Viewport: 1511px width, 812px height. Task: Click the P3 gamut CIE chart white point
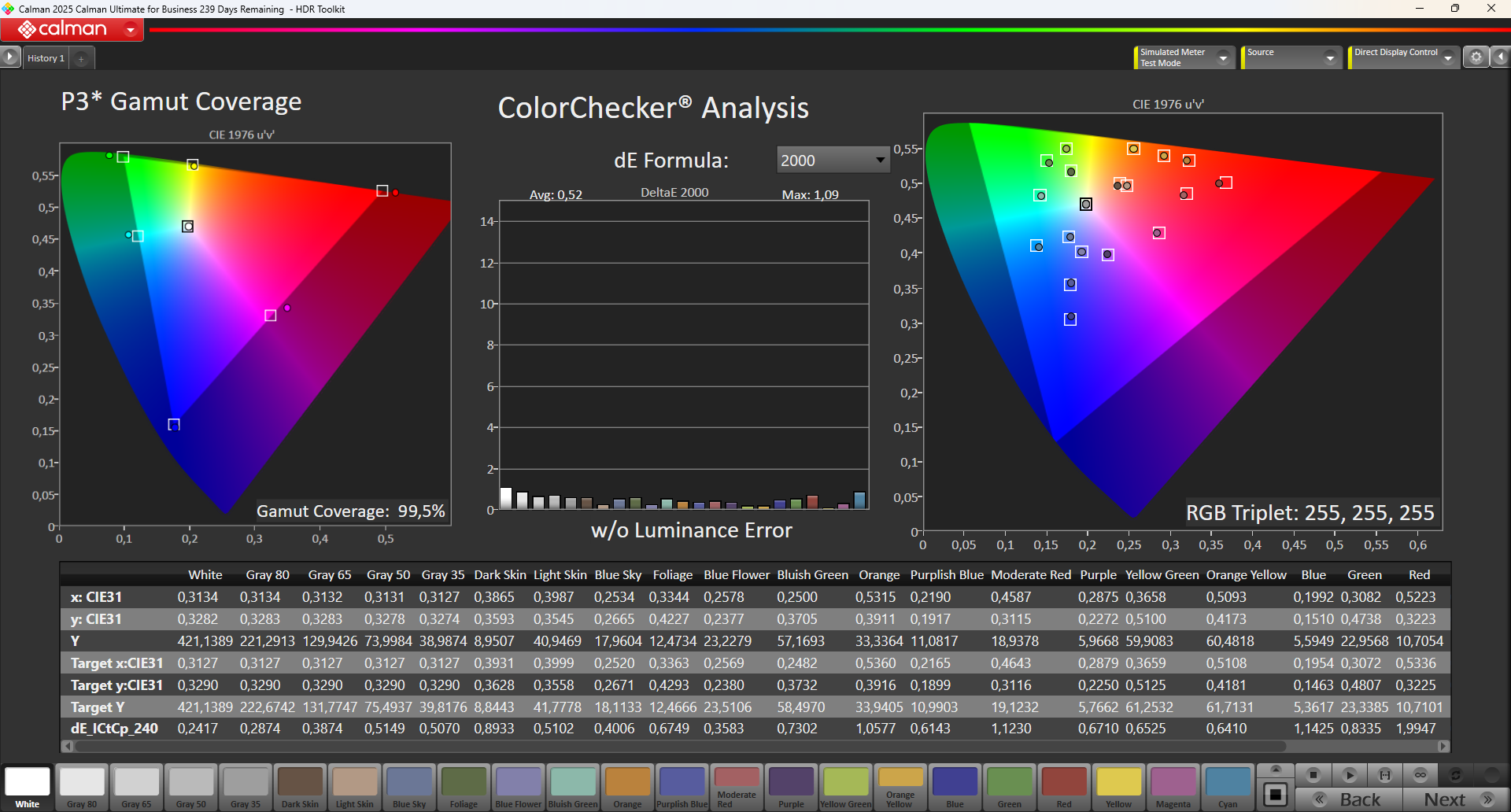[x=187, y=227]
